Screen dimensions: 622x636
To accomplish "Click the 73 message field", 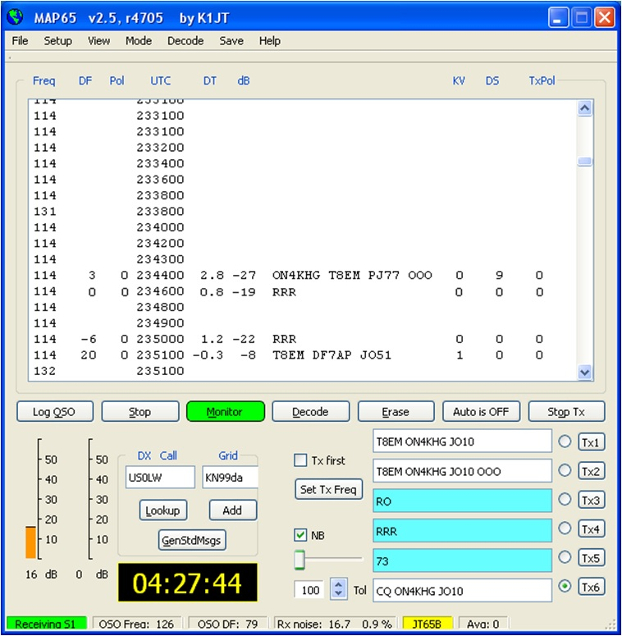I will click(x=462, y=561).
